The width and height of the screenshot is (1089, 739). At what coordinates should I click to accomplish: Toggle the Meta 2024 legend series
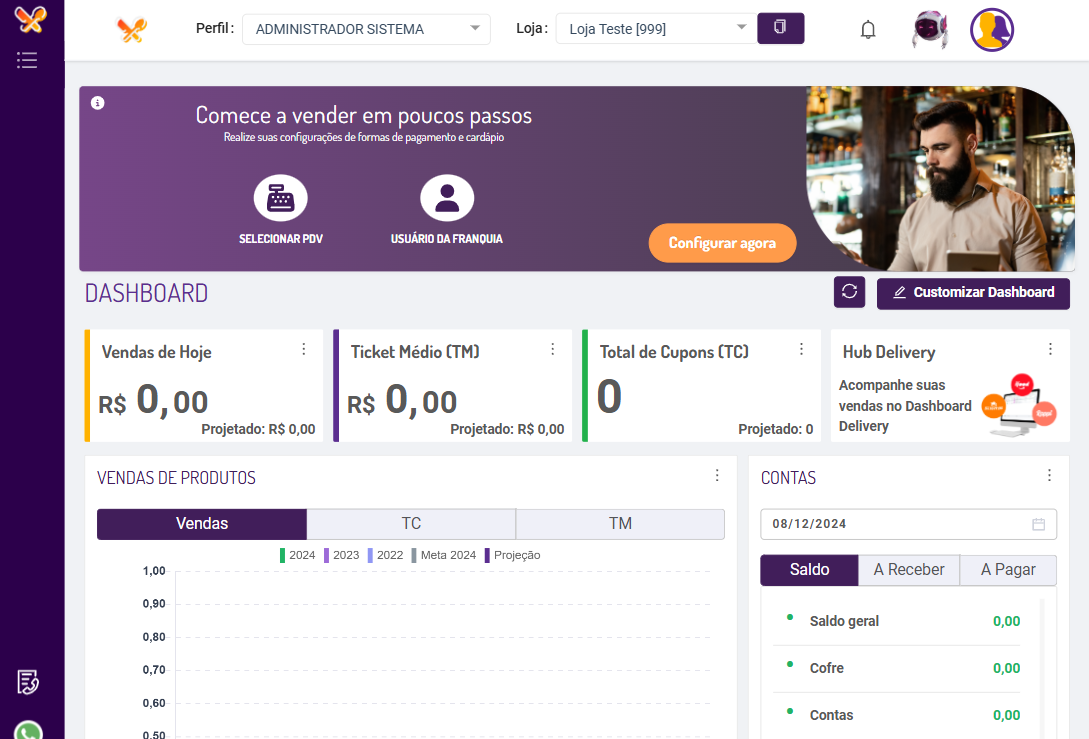click(x=442, y=555)
